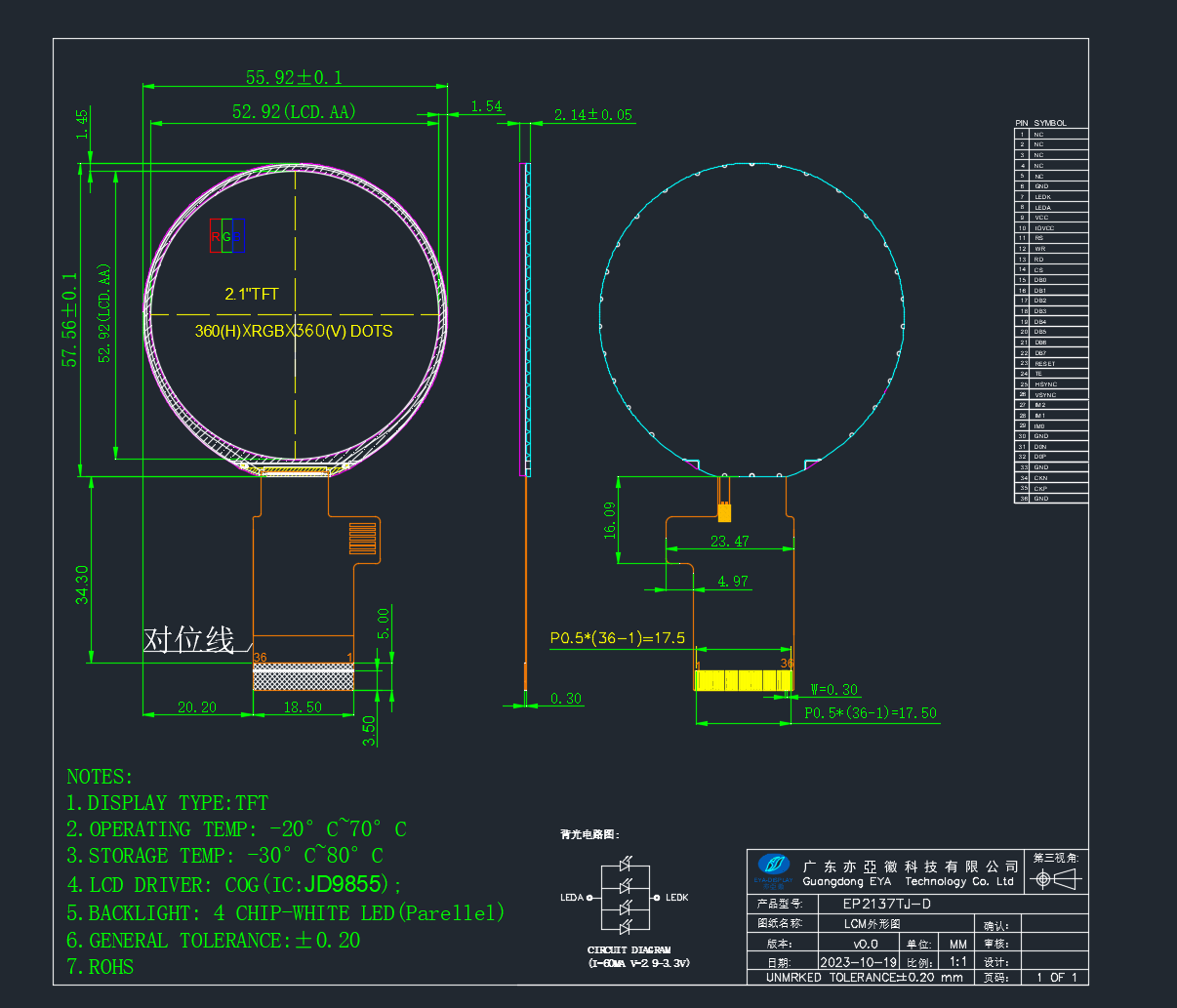
Task: Click the yellow P0.5*(36-1)=17.5 pitch label
Action: 618,638
